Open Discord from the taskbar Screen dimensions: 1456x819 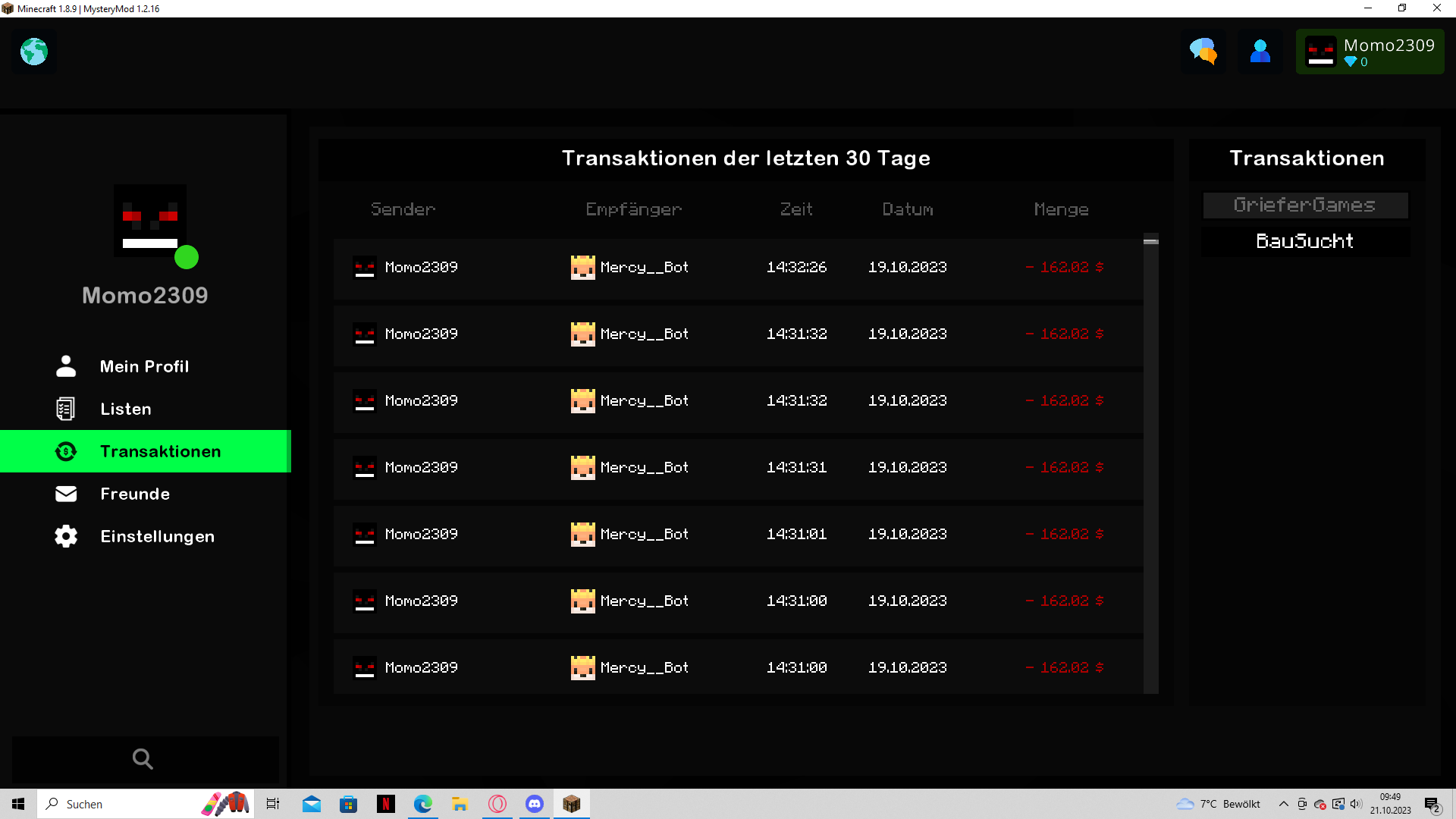[535, 804]
